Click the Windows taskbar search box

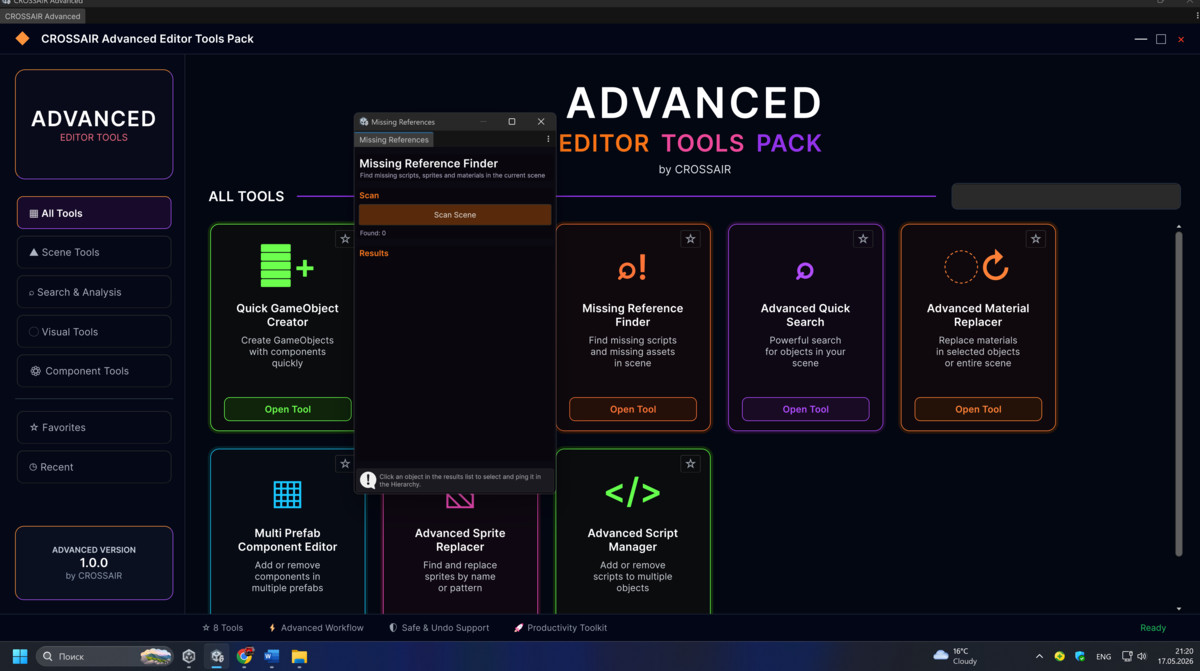105,656
